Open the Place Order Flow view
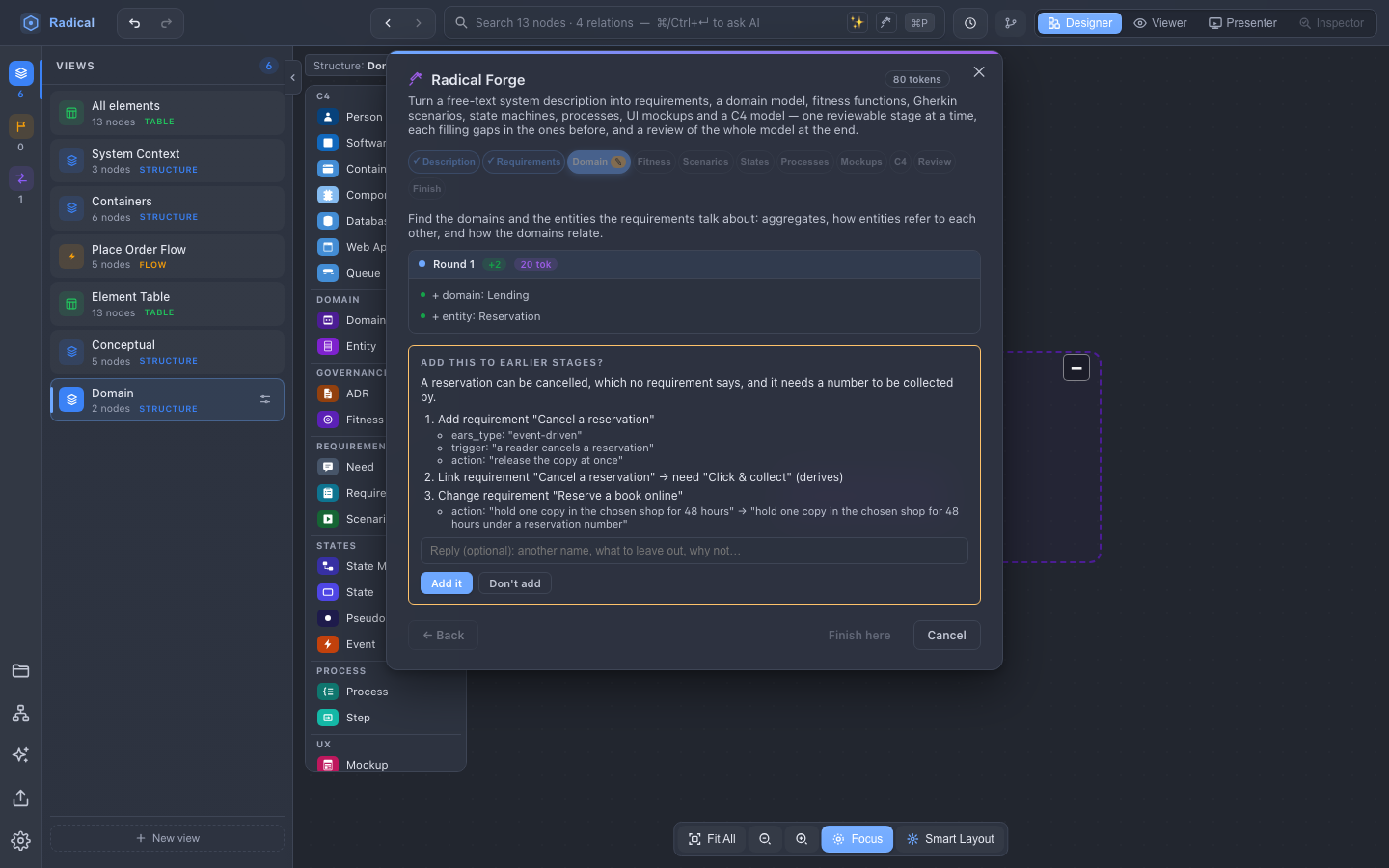This screenshot has width=1389, height=868. tap(167, 257)
